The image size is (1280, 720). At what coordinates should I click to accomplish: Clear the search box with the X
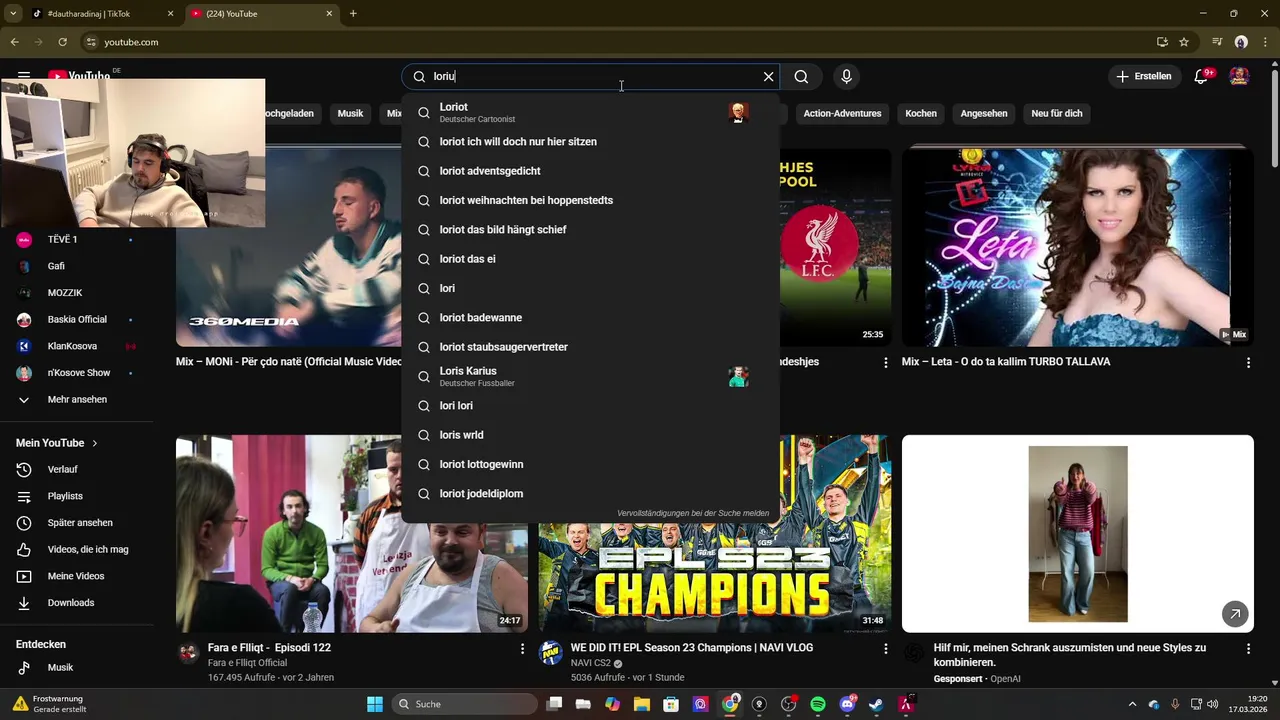768,76
